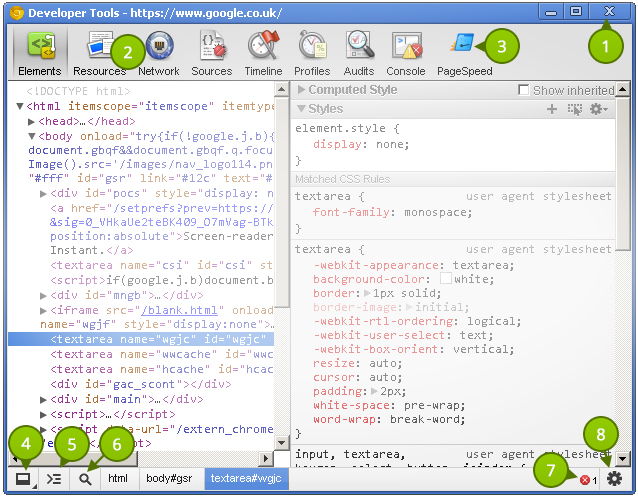Collapse the Styles section

pos(301,108)
